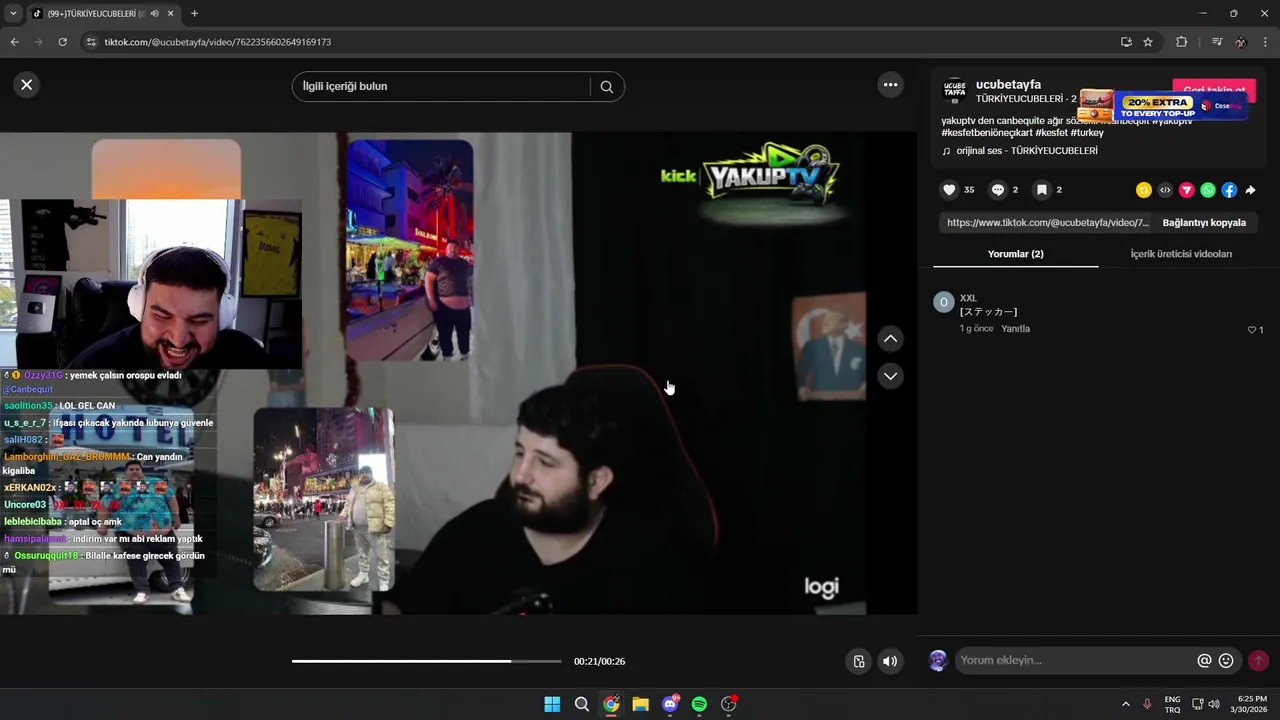Click the video URL text box
1280x720 pixels.
1046,223
